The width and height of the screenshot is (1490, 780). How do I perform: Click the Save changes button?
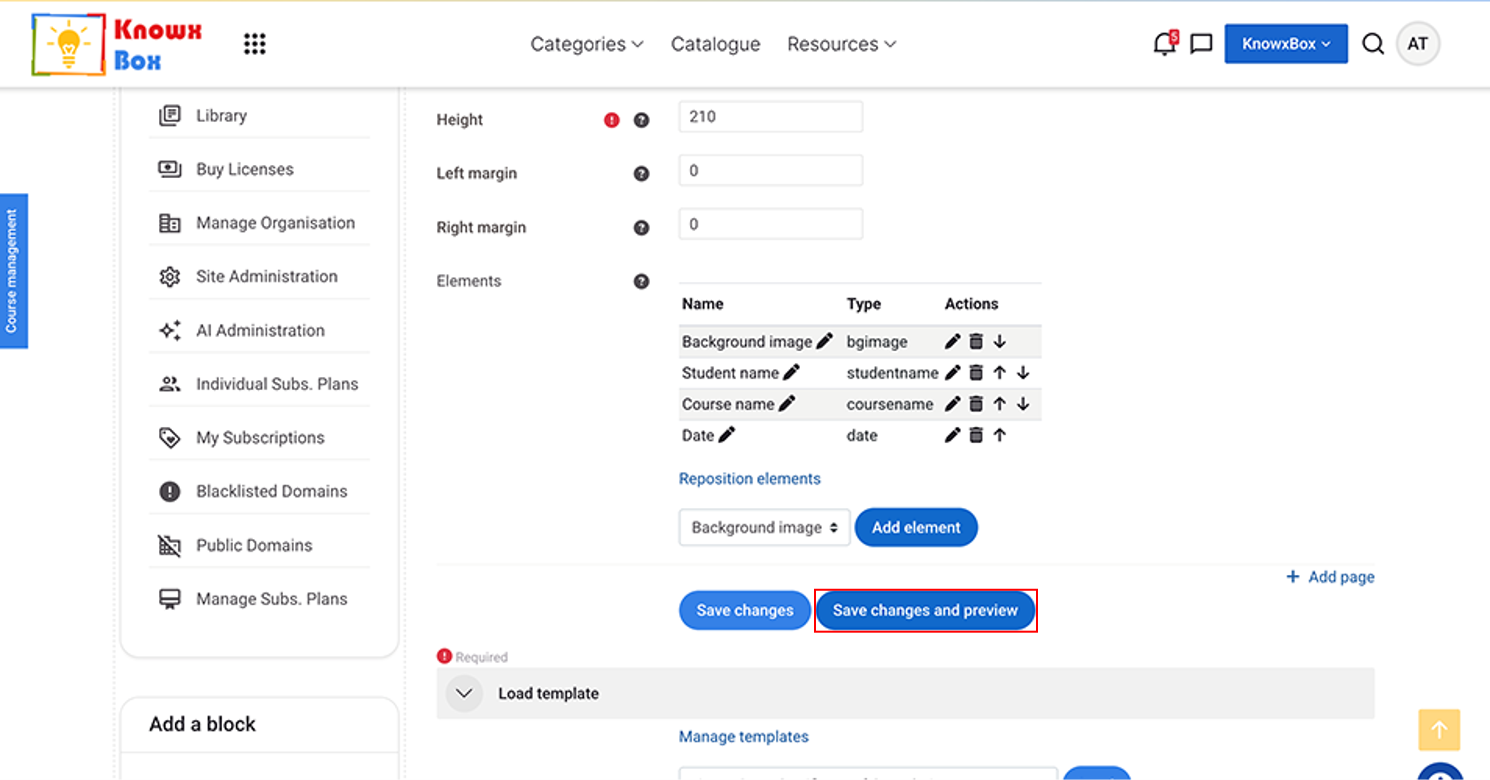pyautogui.click(x=745, y=610)
